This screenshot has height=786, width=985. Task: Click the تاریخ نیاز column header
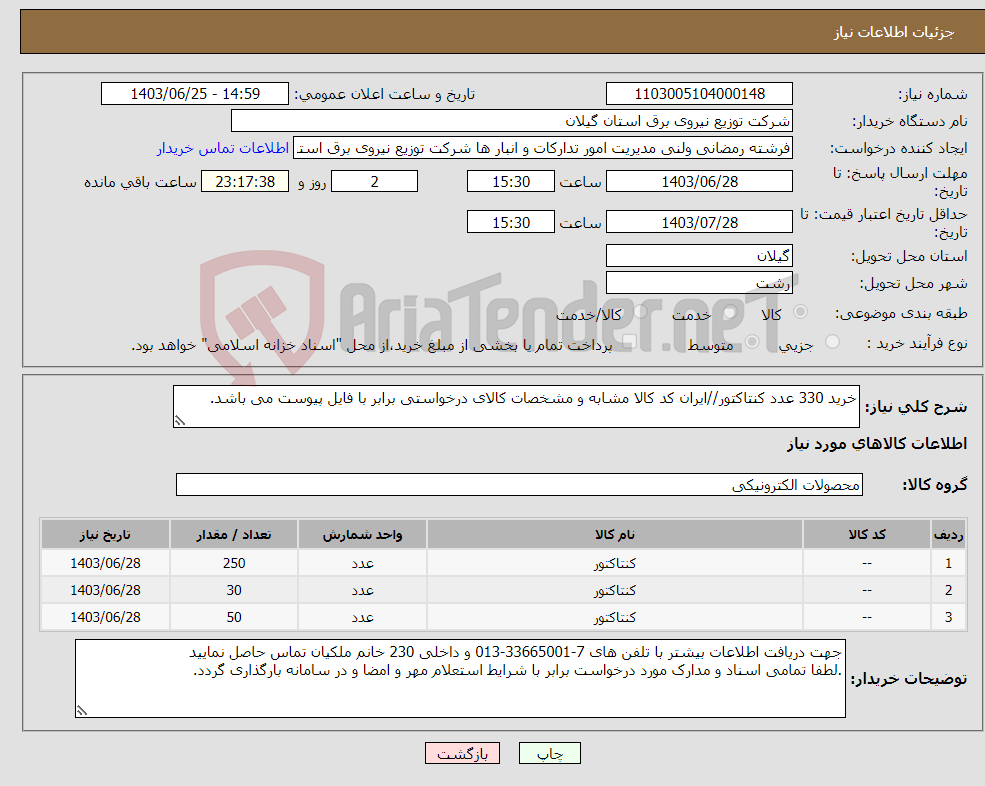point(106,535)
